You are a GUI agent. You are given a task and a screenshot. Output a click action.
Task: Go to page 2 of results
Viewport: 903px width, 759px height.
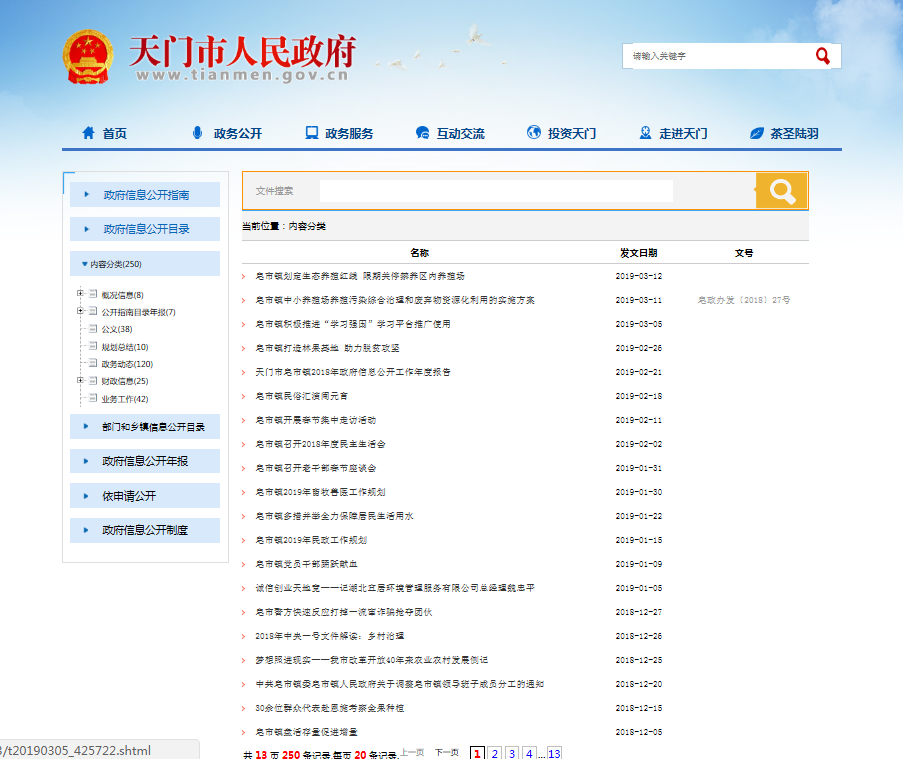pos(495,753)
